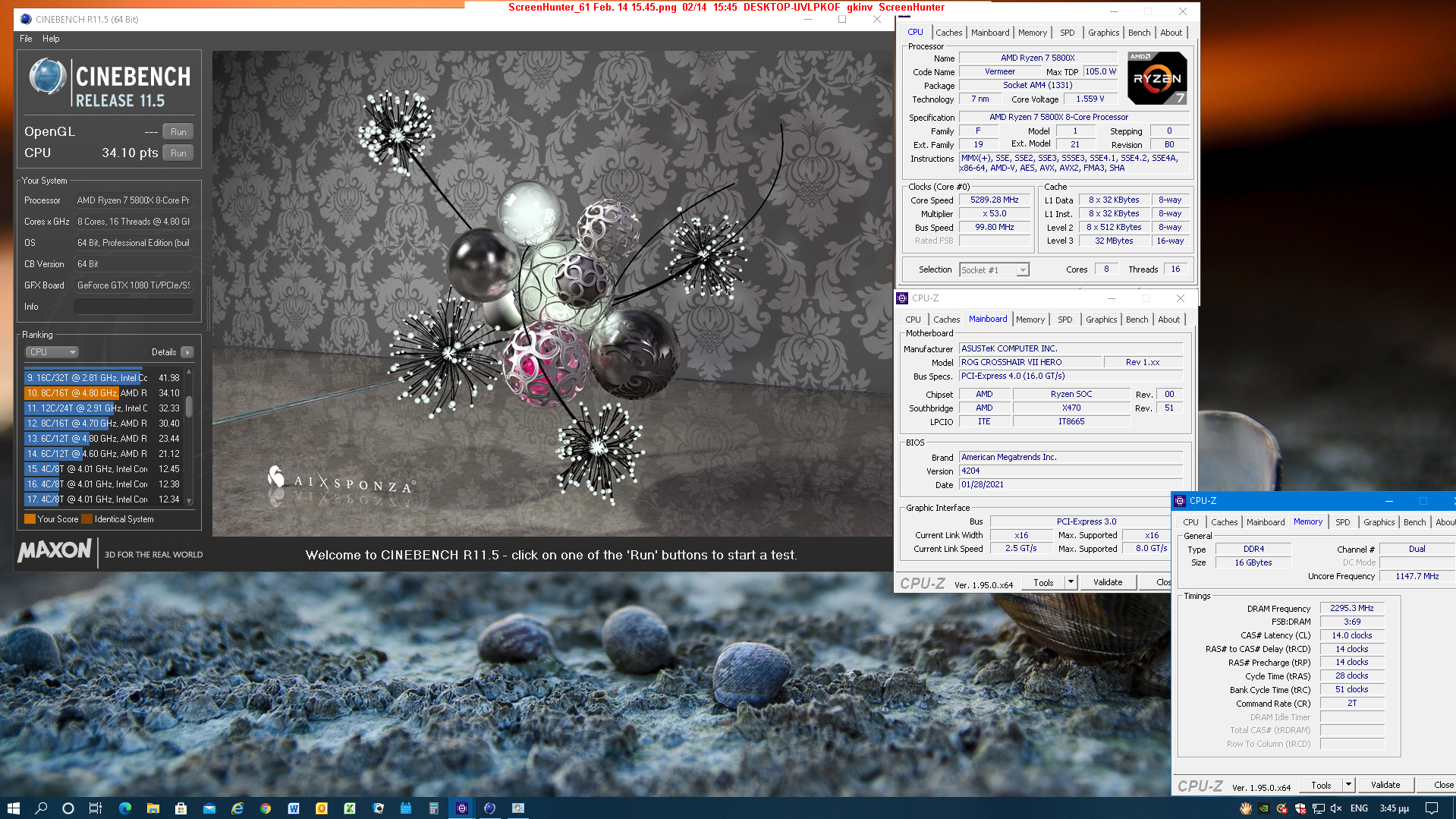The height and width of the screenshot is (819, 1456).
Task: Open Outlook from taskbar
Action: click(322, 808)
